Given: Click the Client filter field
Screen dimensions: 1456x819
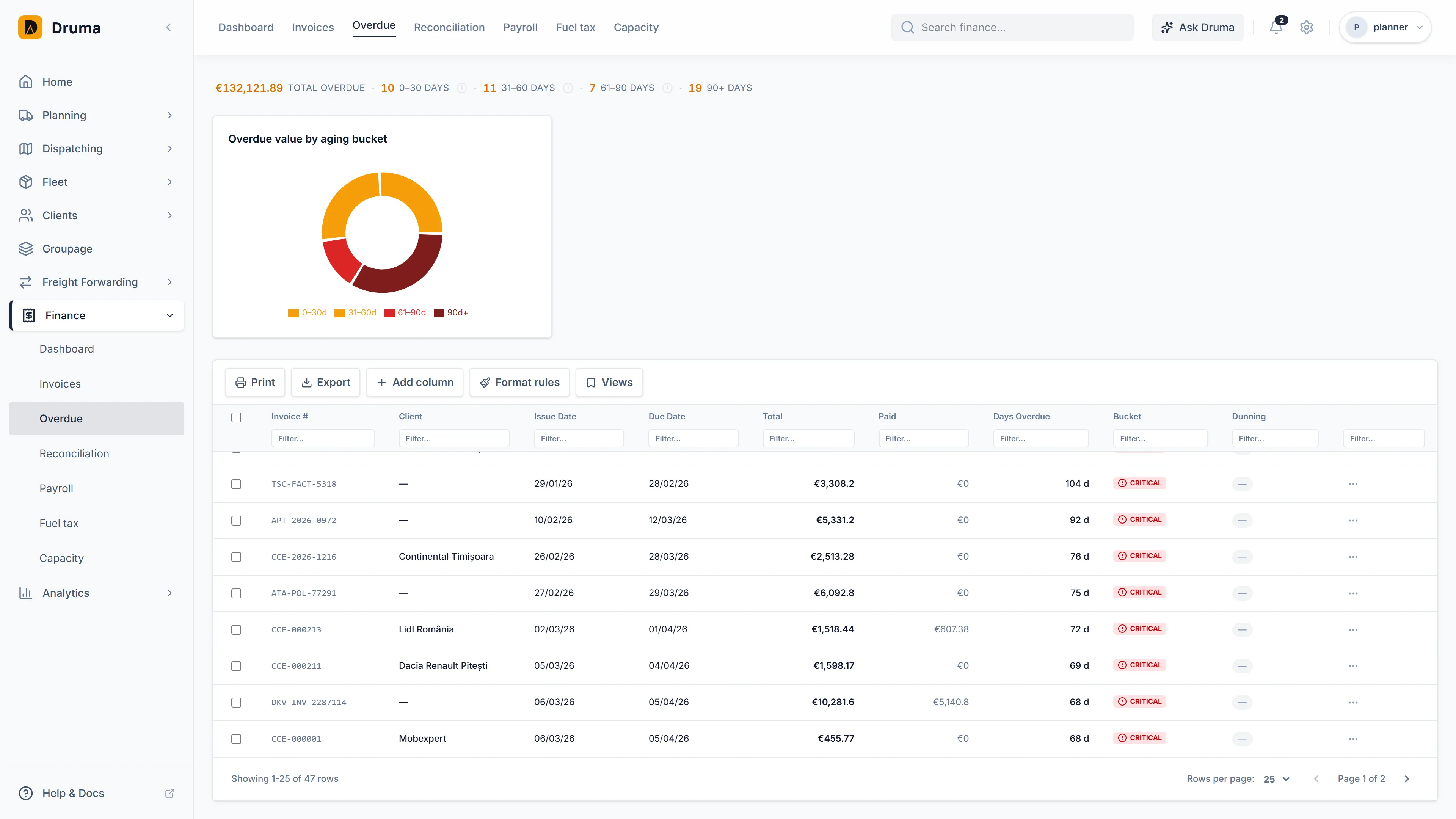Looking at the screenshot, I should point(454,439).
